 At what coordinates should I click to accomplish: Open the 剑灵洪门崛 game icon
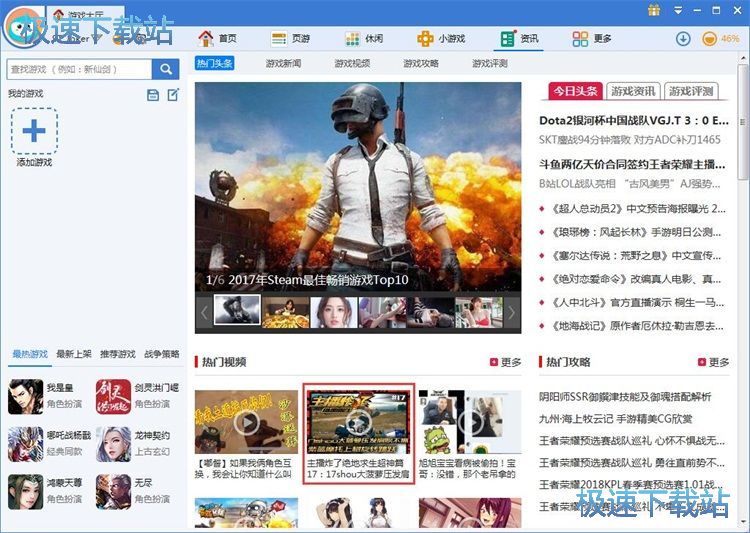click(113, 397)
